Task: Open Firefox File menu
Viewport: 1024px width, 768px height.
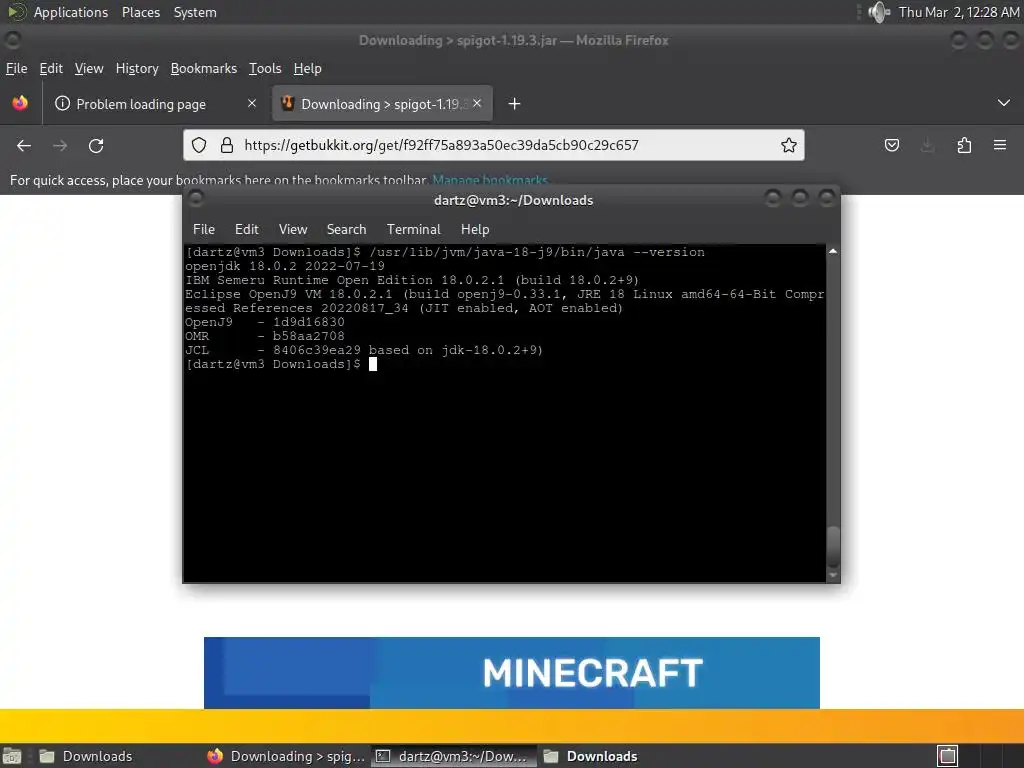Action: (x=17, y=69)
